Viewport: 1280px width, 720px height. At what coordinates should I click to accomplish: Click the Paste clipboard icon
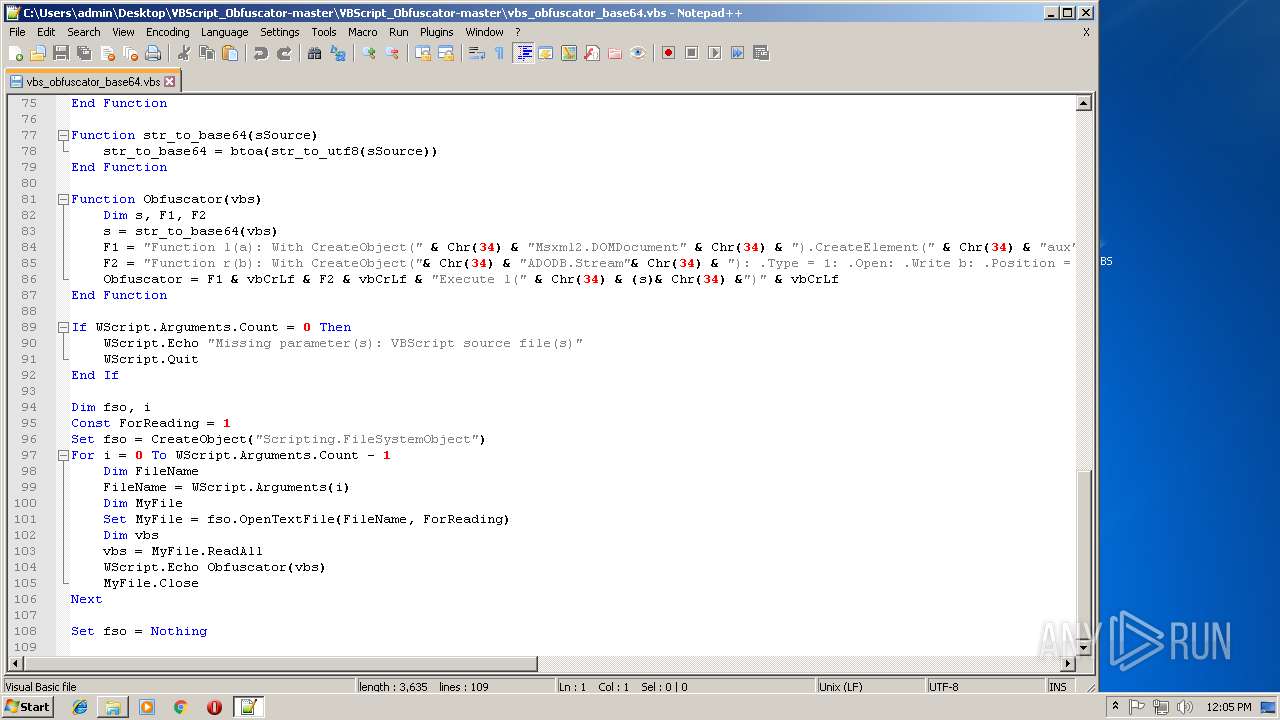click(229, 53)
